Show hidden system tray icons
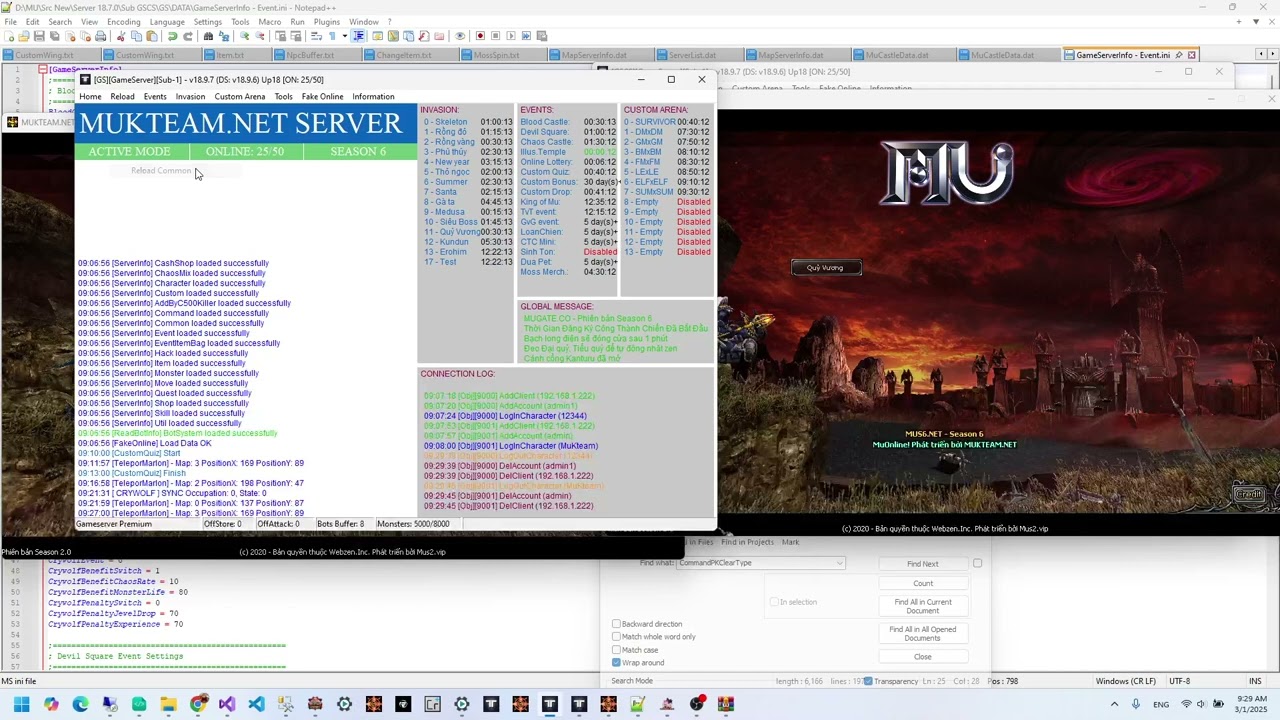The width and height of the screenshot is (1280, 720). point(1117,704)
